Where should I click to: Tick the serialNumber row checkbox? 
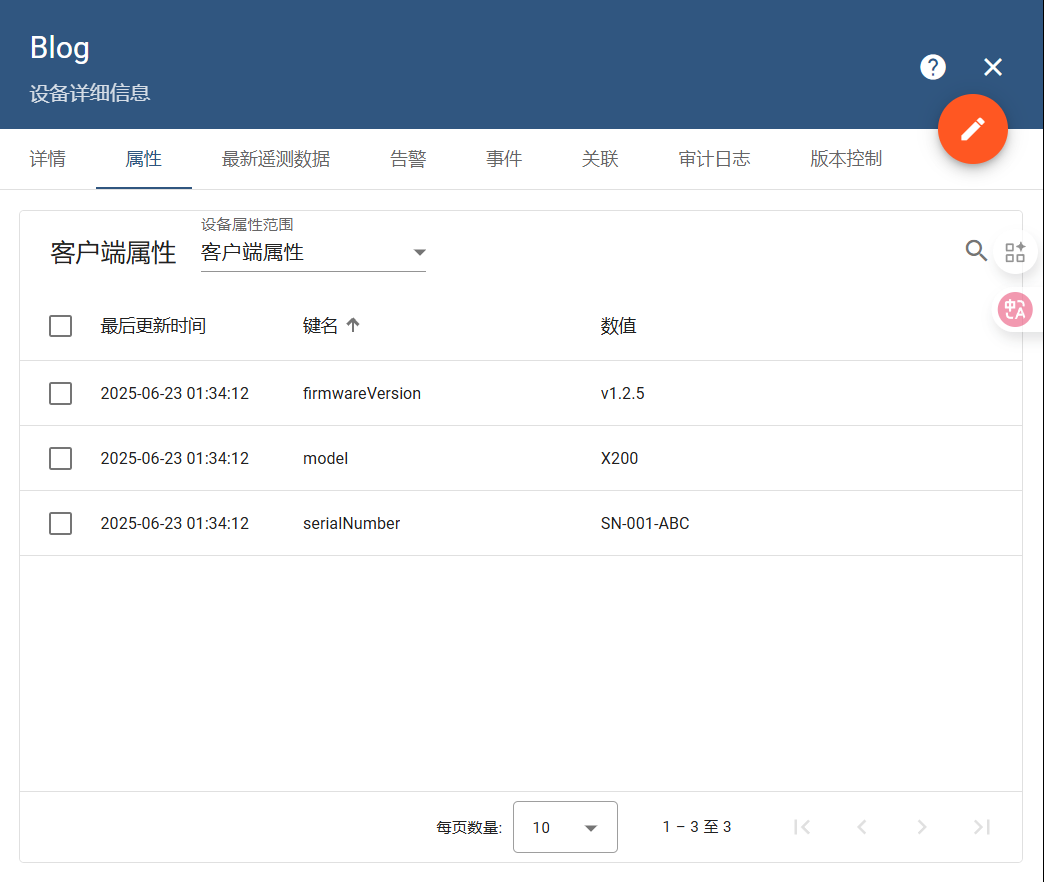[61, 523]
